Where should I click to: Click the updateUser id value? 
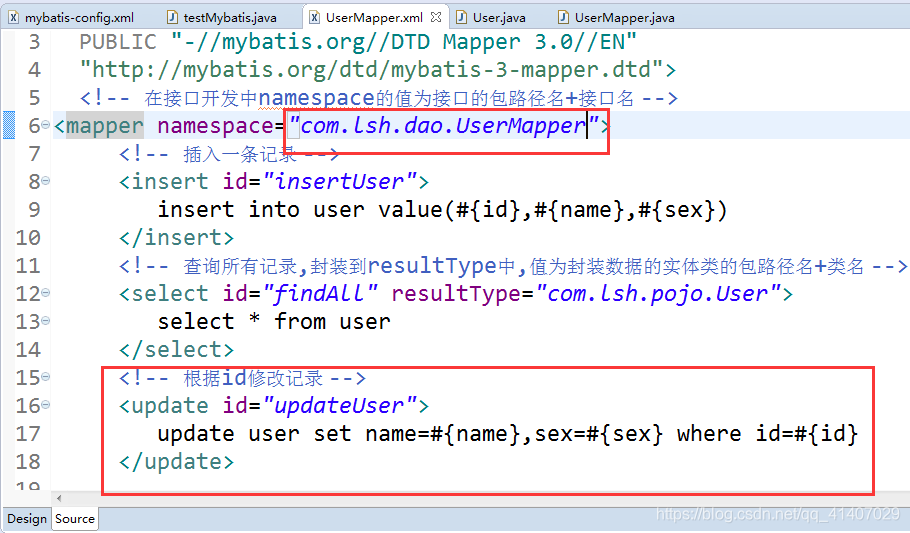pos(340,405)
